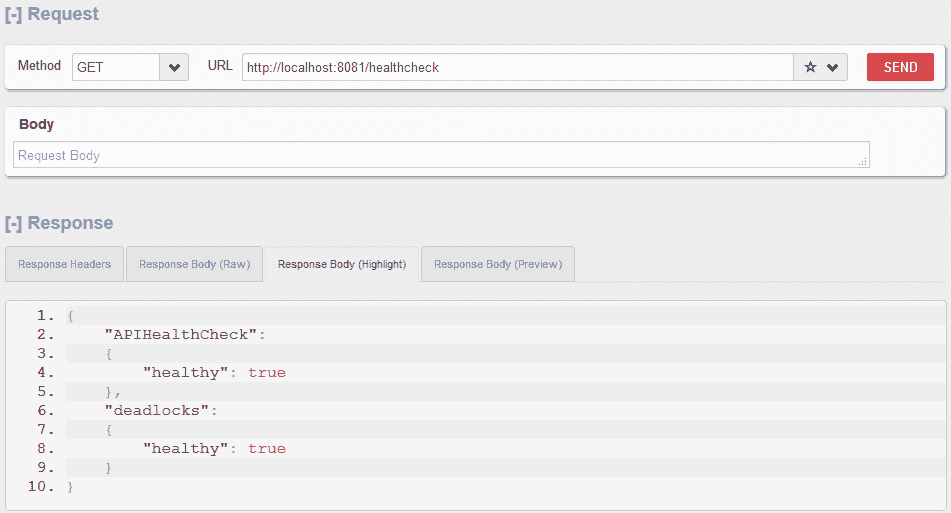This screenshot has width=951, height=513.
Task: Click the true value on line 8
Action: pyautogui.click(x=267, y=448)
